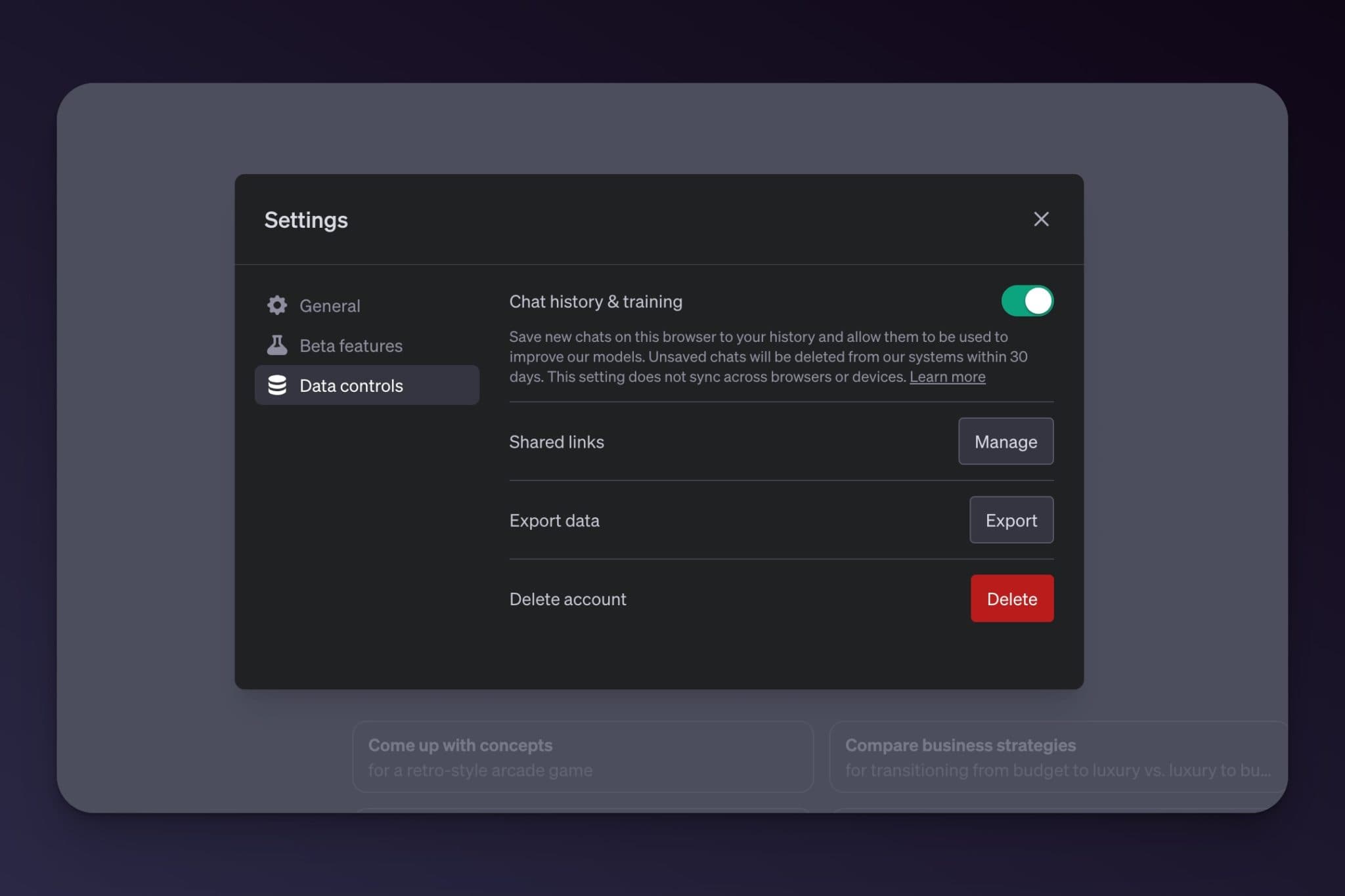Open the Beta features section
The image size is (1345, 896).
coord(351,345)
